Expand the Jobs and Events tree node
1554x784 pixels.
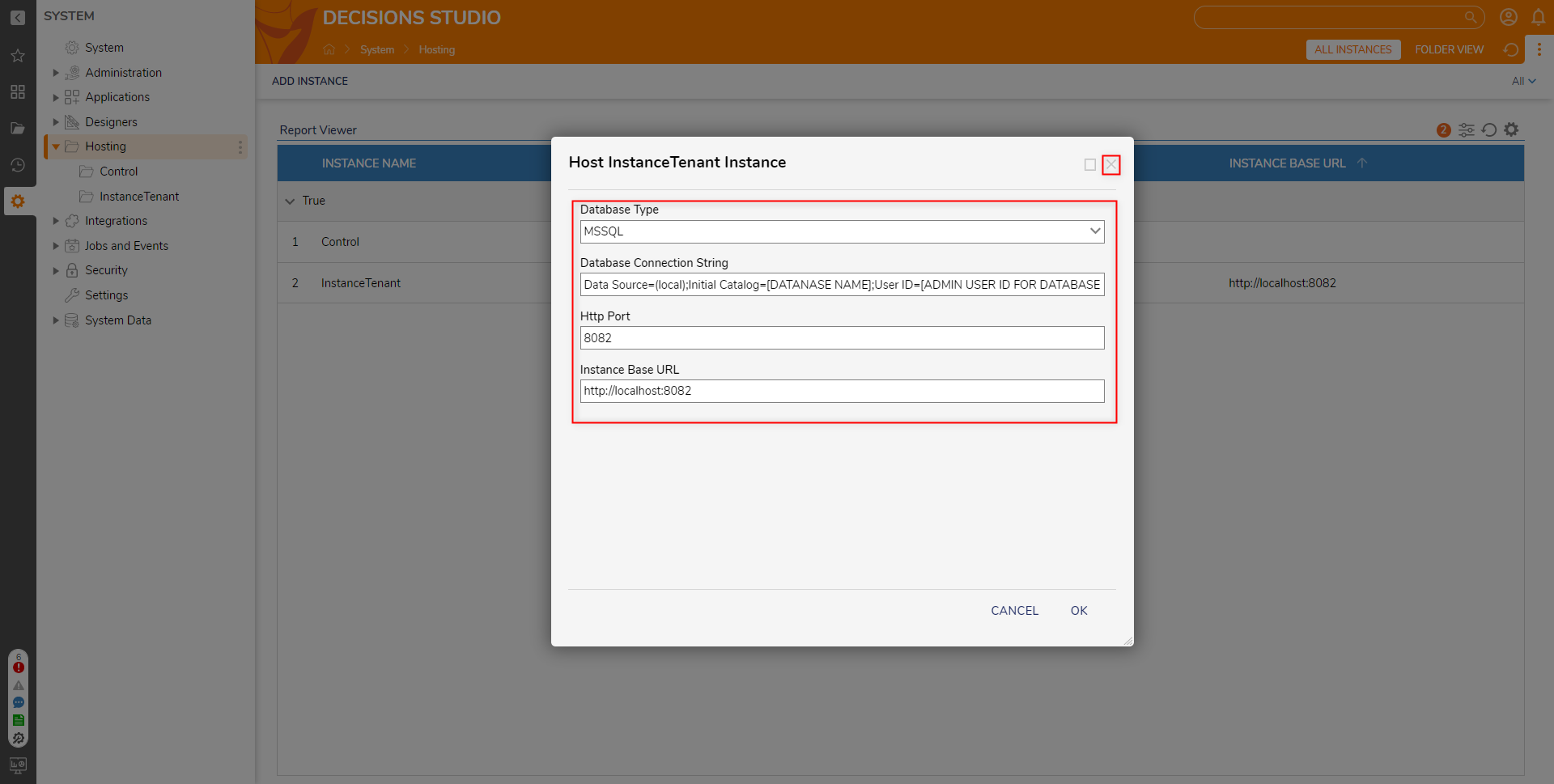[x=56, y=246]
